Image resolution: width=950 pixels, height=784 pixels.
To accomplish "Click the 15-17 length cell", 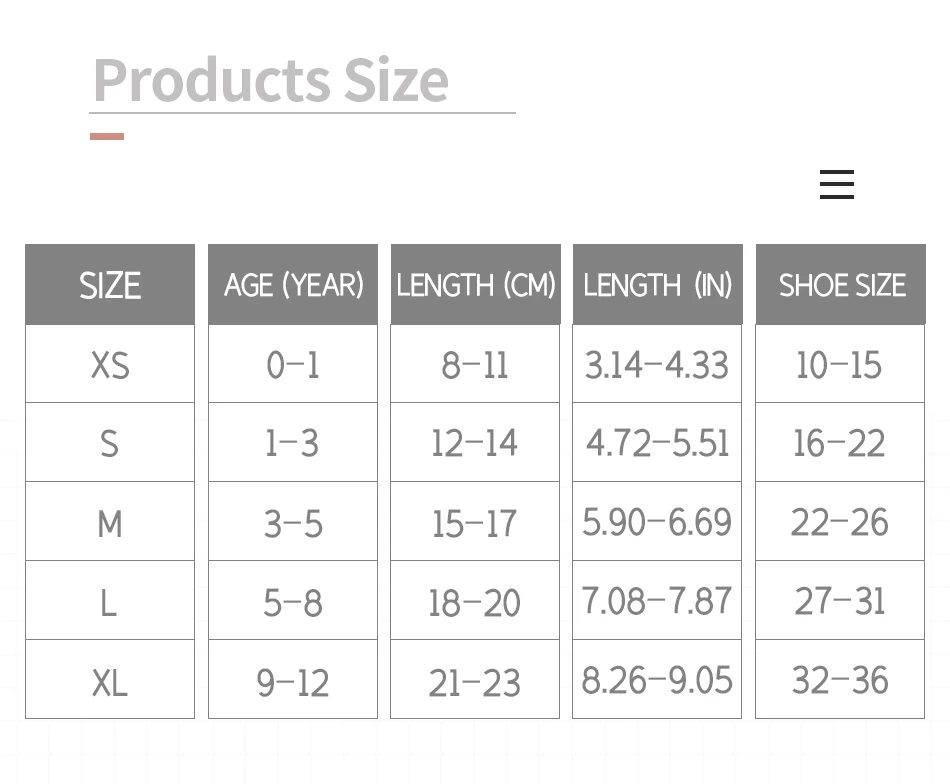I will (x=475, y=522).
